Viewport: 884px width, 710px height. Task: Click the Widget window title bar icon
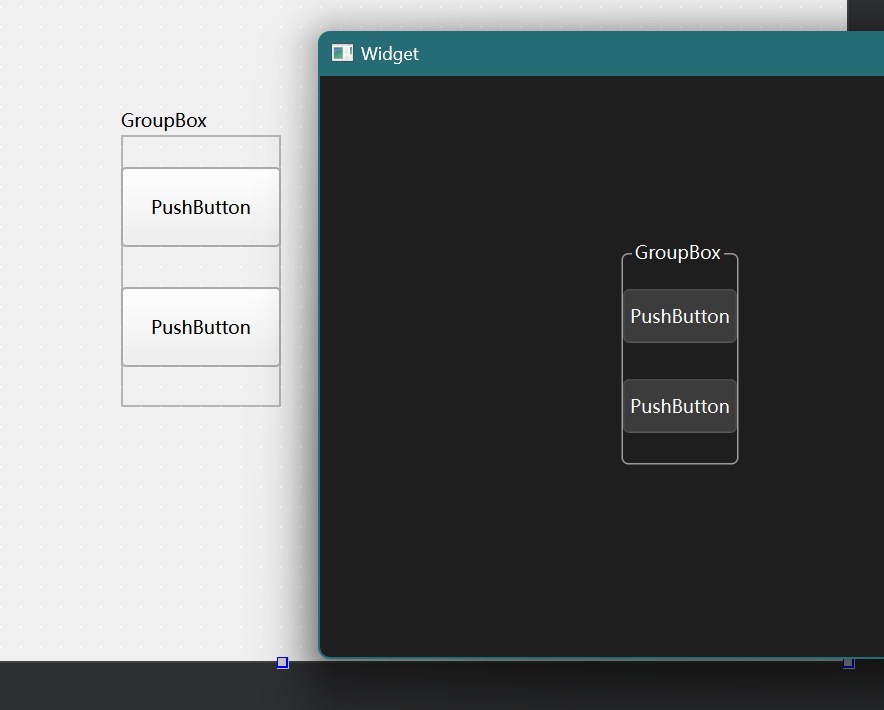[x=342, y=53]
